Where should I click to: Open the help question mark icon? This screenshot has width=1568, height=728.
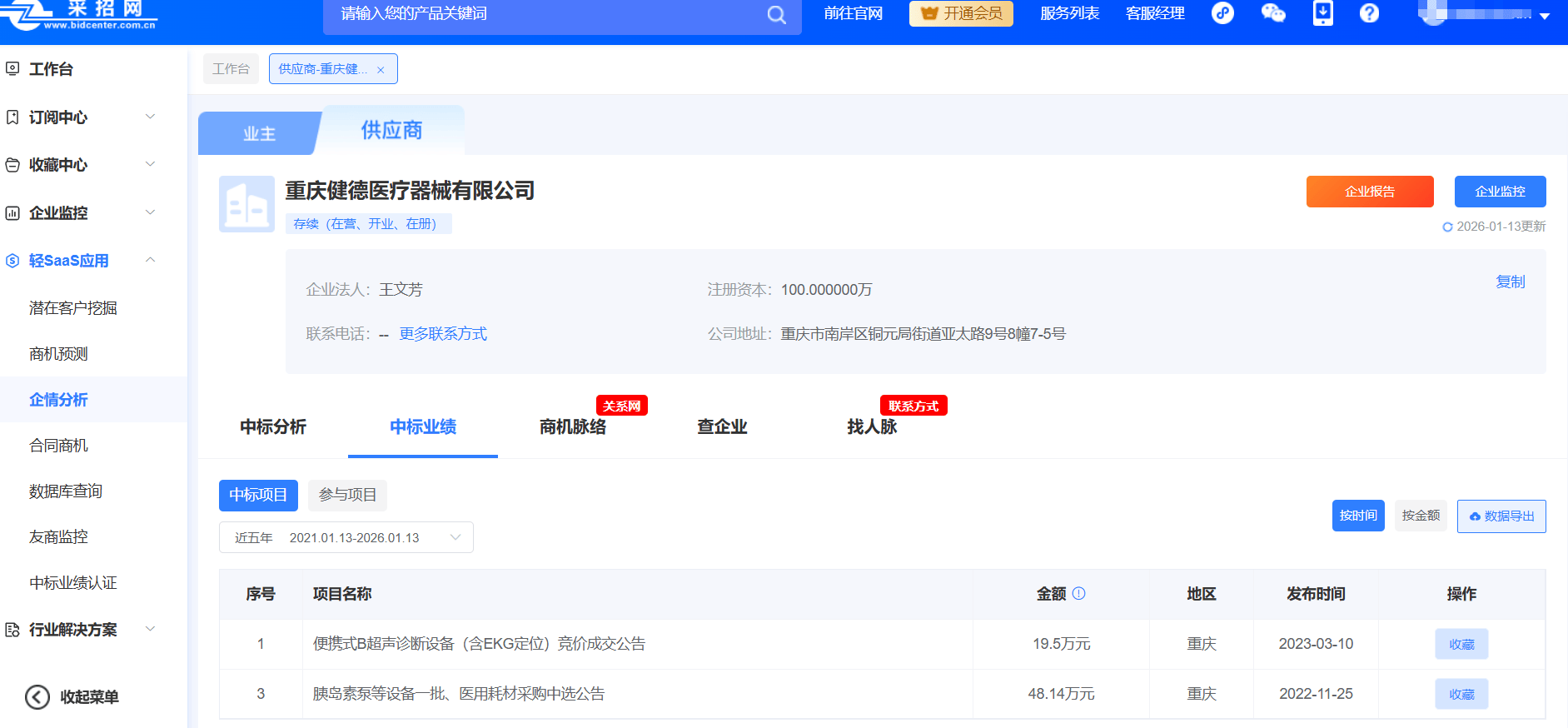(x=1369, y=13)
